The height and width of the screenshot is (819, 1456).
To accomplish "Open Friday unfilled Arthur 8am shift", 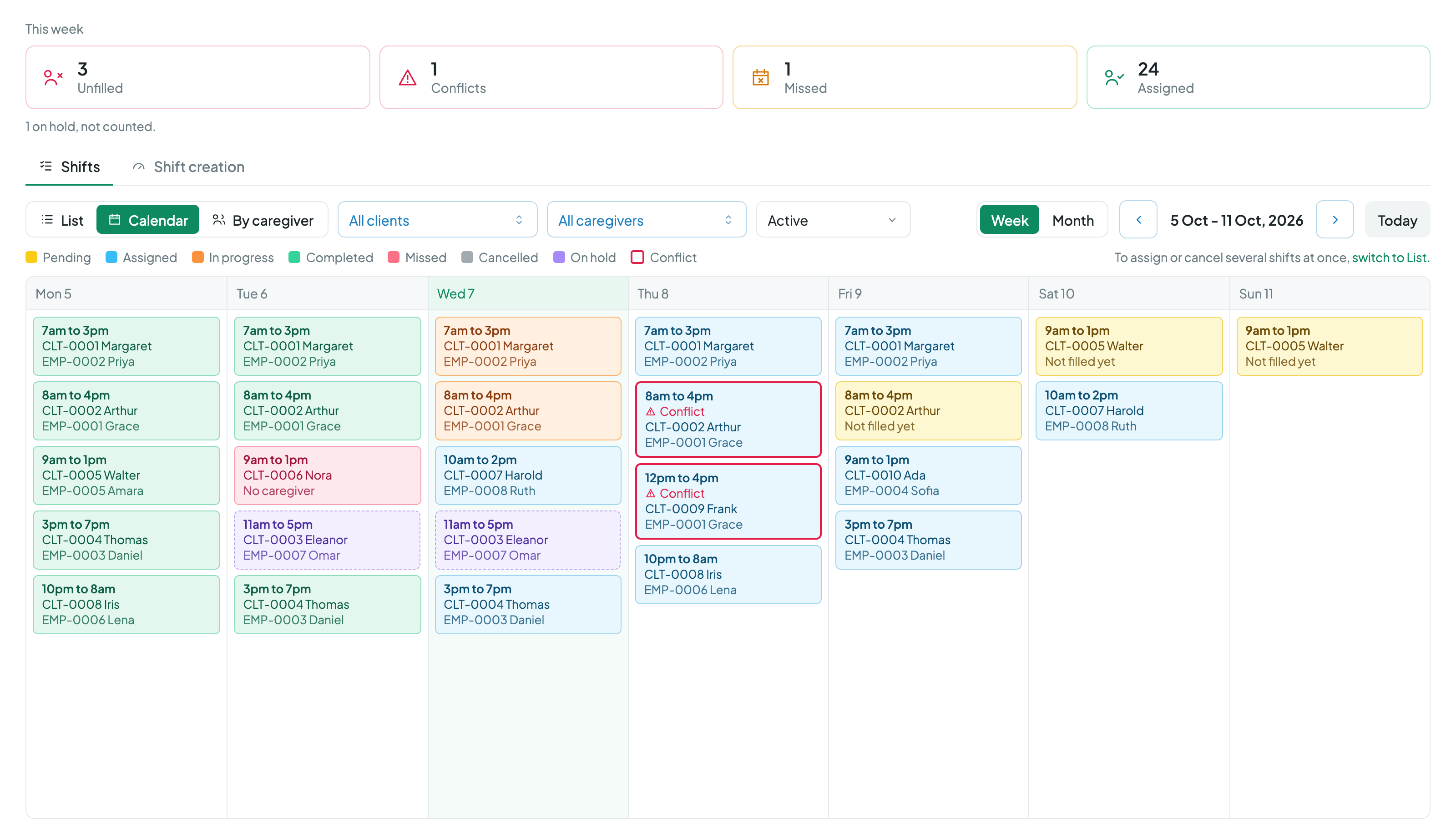I will point(928,411).
